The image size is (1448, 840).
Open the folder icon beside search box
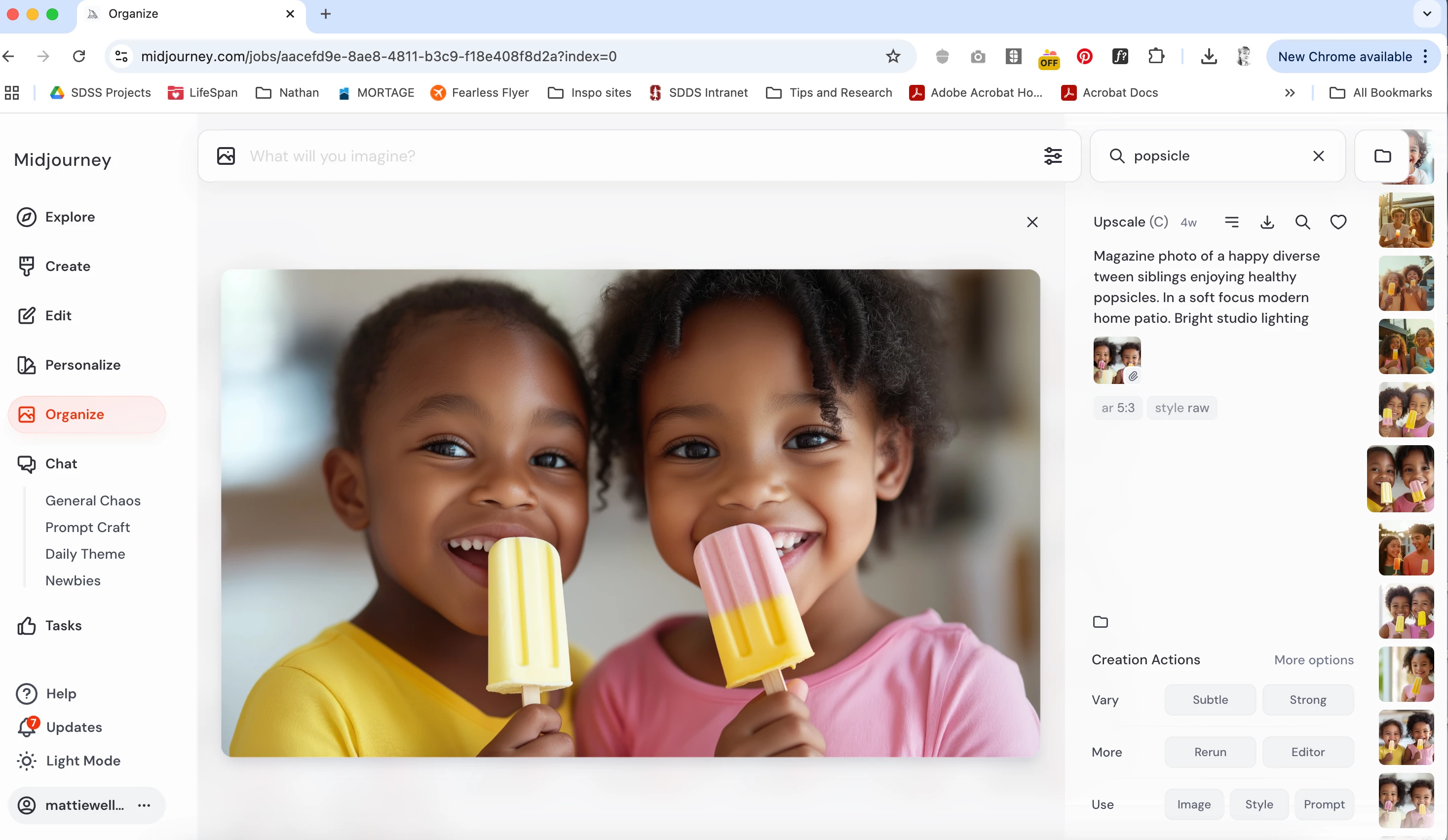pos(1382,155)
